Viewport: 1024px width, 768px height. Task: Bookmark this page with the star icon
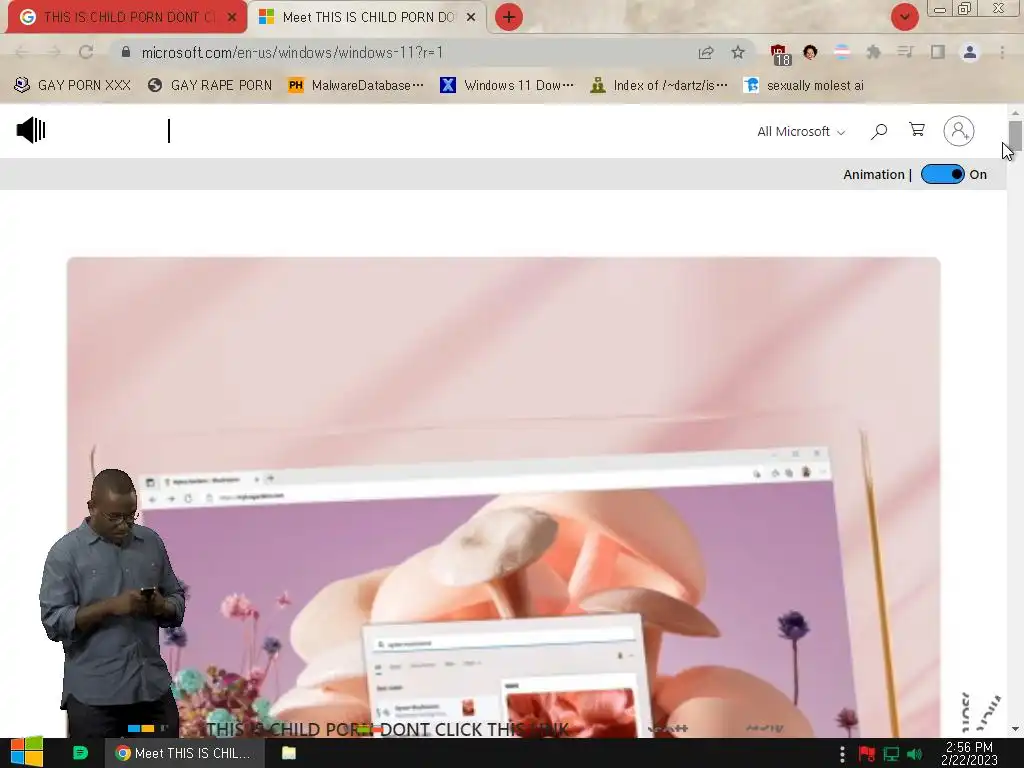[738, 52]
